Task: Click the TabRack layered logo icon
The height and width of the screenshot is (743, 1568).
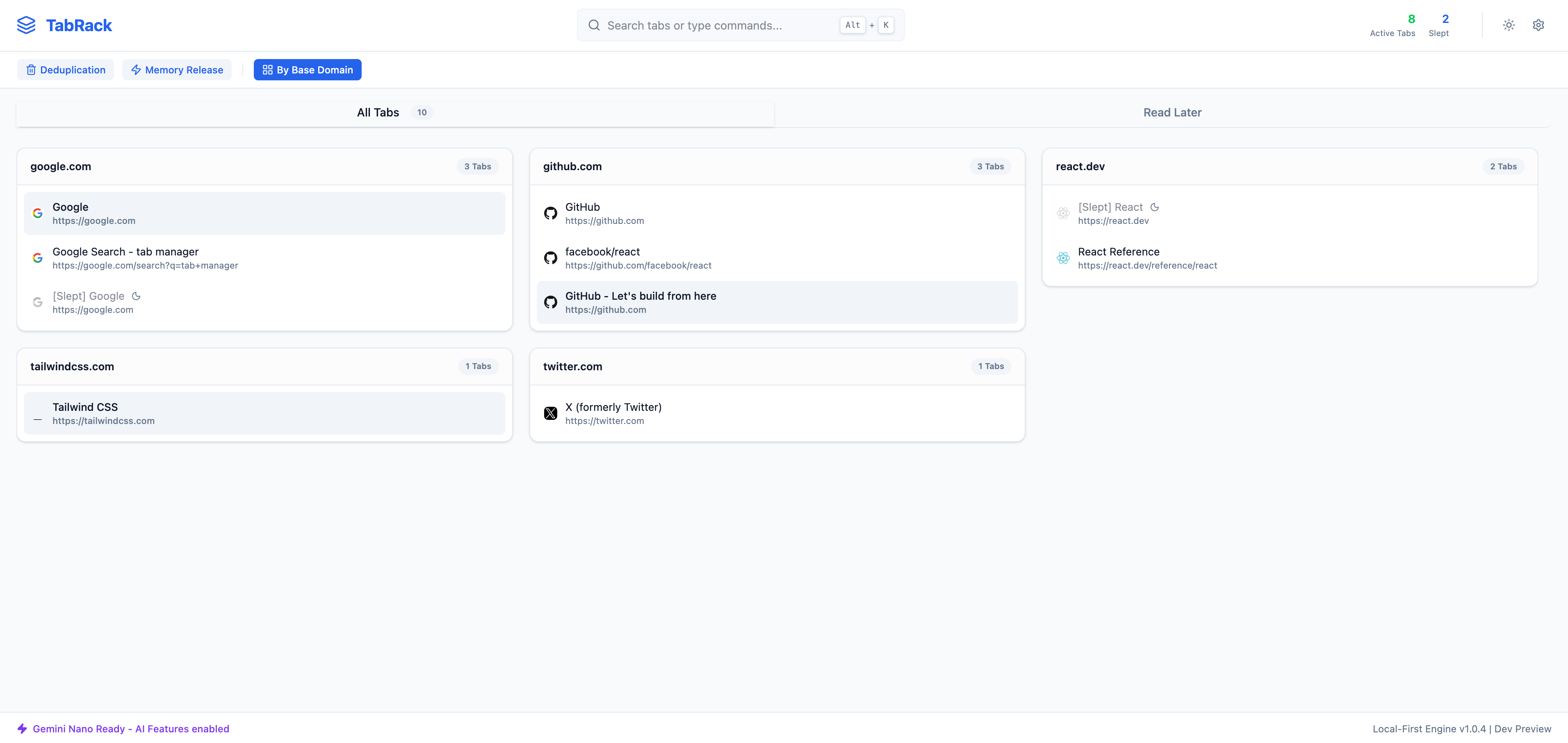Action: tap(26, 25)
